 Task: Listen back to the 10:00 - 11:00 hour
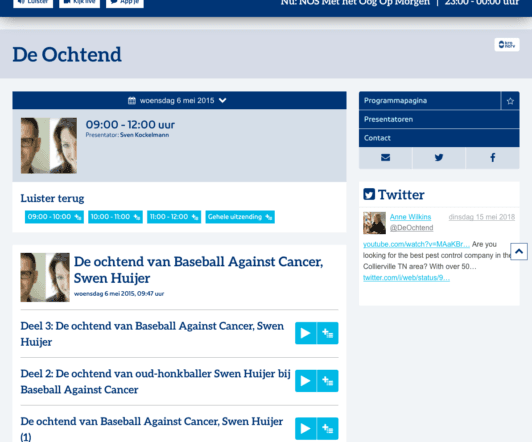tap(115, 217)
